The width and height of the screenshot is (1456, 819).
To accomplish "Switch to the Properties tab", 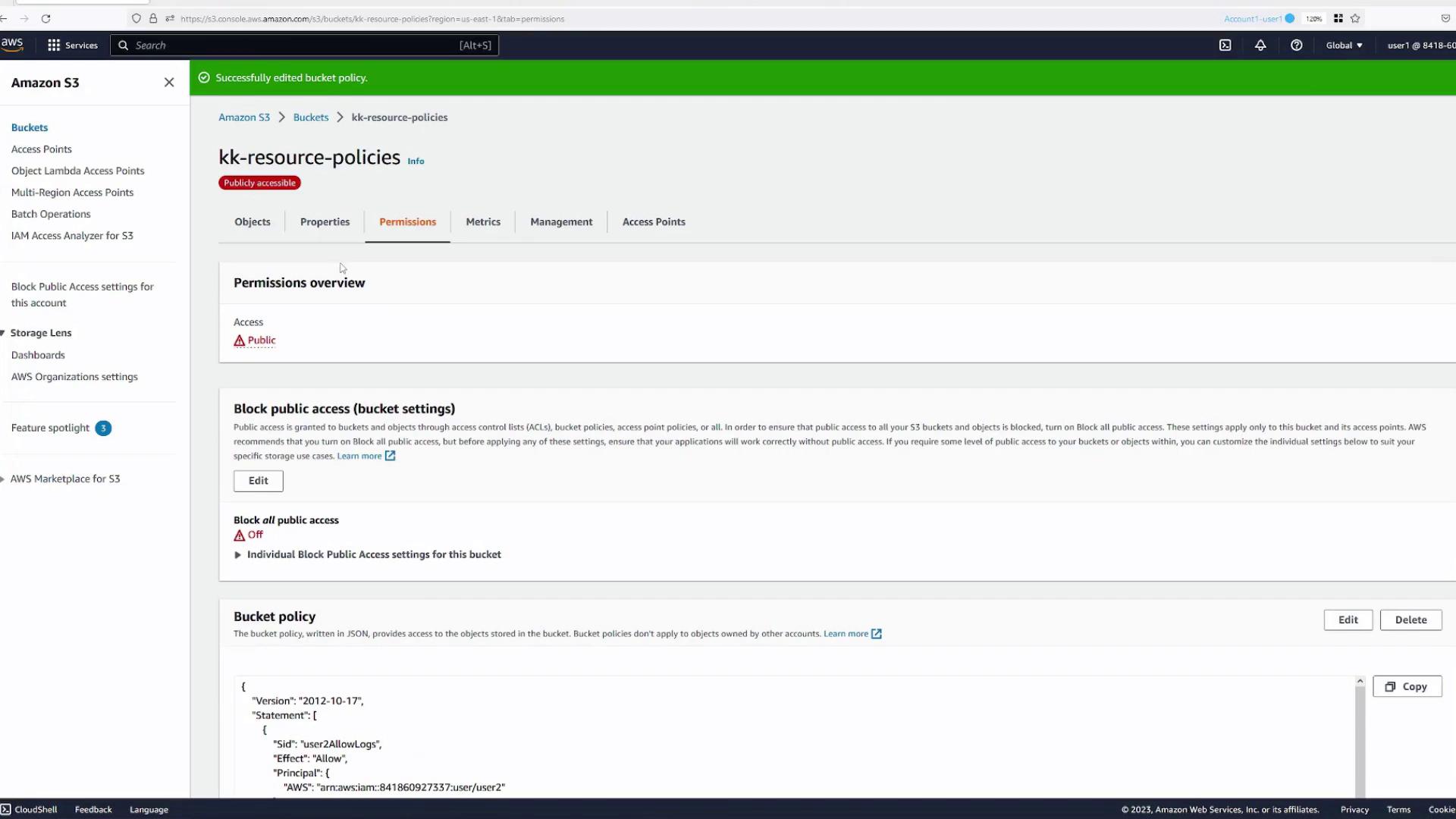I will pyautogui.click(x=325, y=222).
